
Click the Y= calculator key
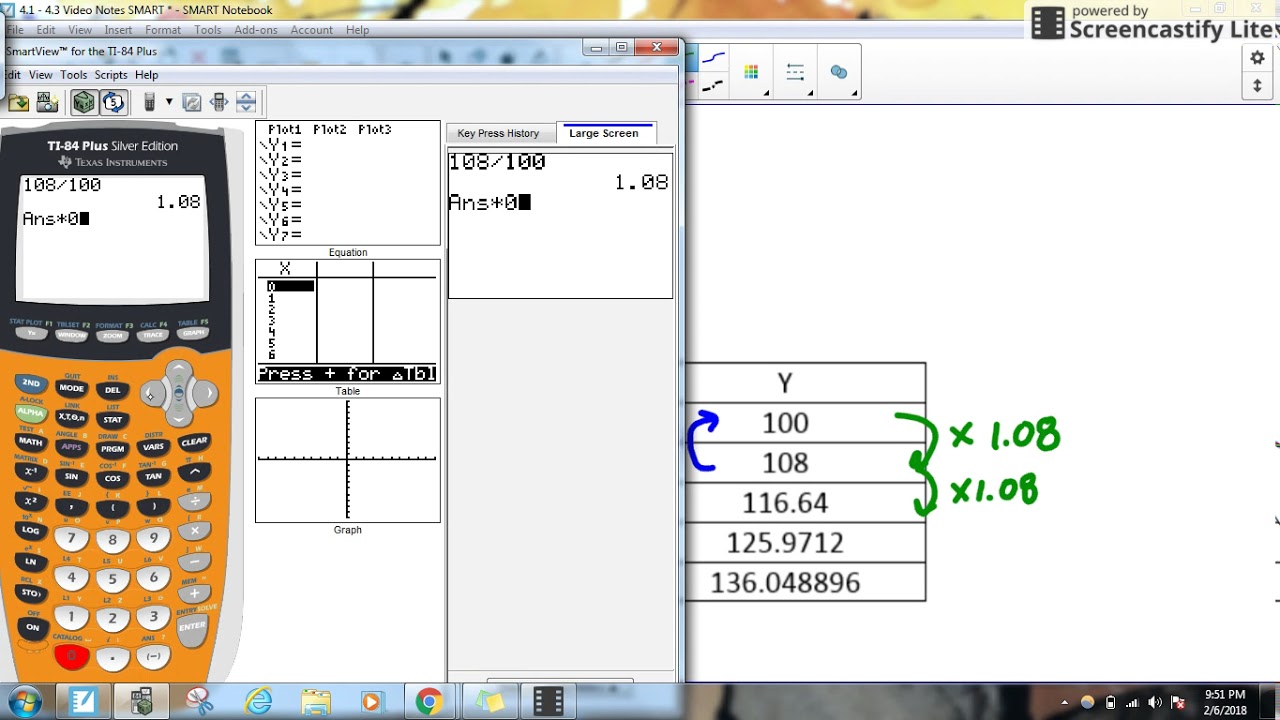click(32, 334)
